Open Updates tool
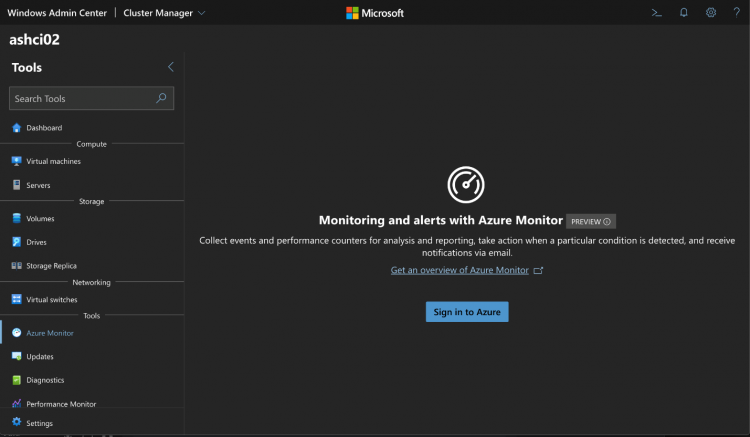 pyautogui.click(x=40, y=356)
